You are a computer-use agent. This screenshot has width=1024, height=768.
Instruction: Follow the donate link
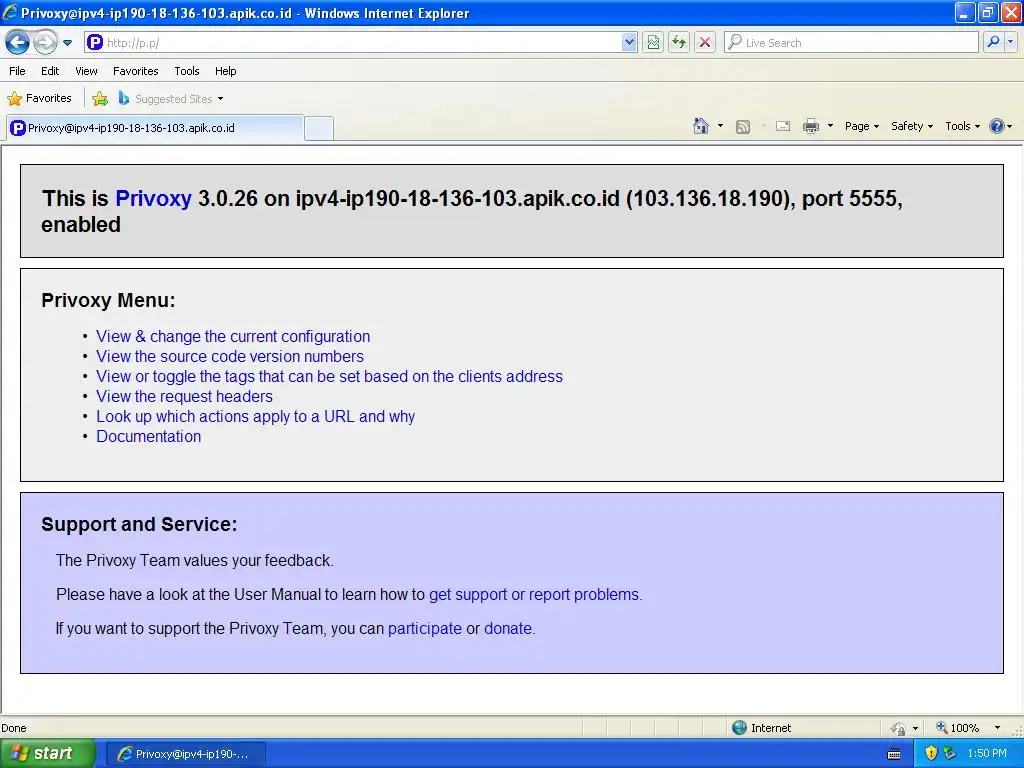[x=507, y=628]
